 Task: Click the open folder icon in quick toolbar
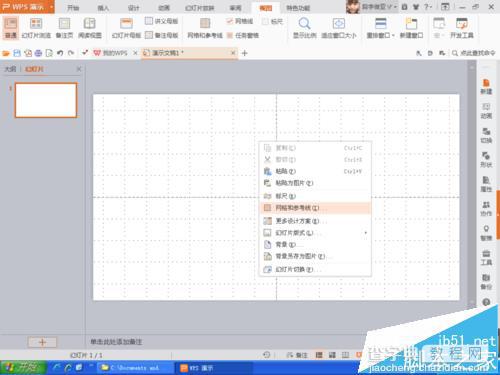point(6,53)
